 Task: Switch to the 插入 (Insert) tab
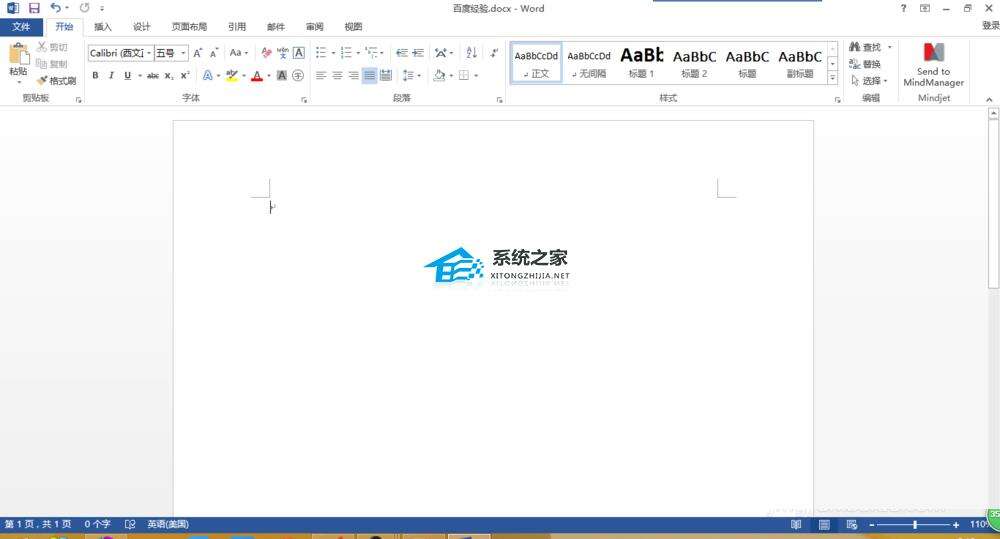[103, 27]
